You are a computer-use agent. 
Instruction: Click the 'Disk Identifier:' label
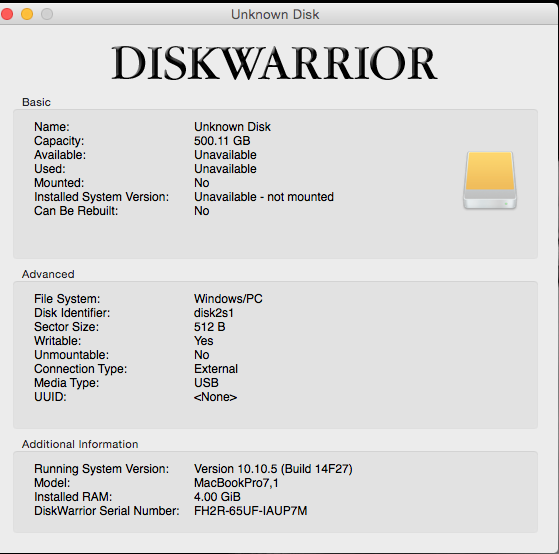click(x=72, y=313)
